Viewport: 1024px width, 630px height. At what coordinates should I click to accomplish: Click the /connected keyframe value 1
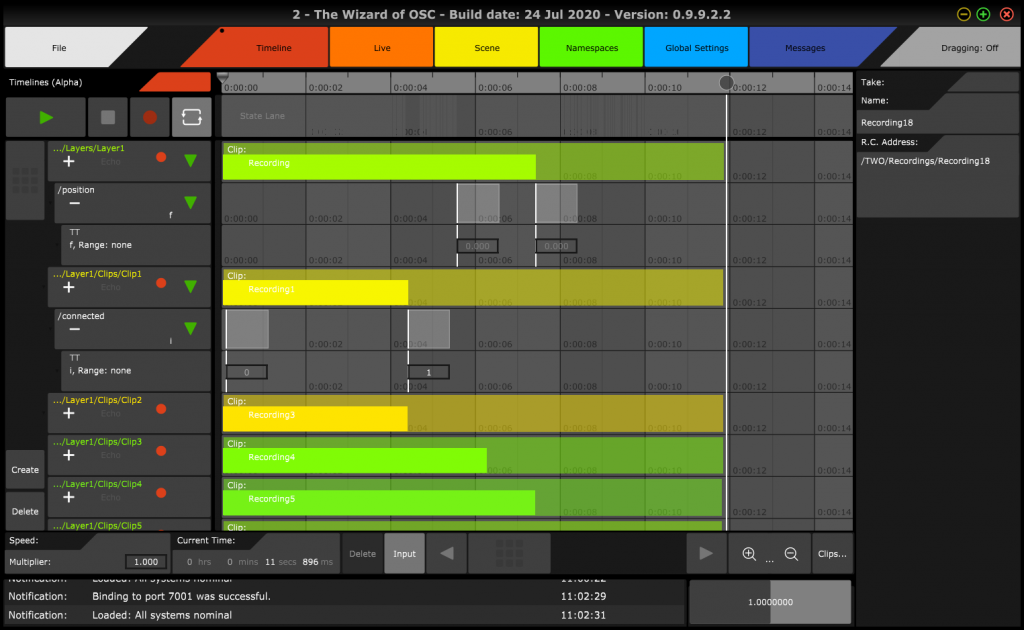coord(428,372)
